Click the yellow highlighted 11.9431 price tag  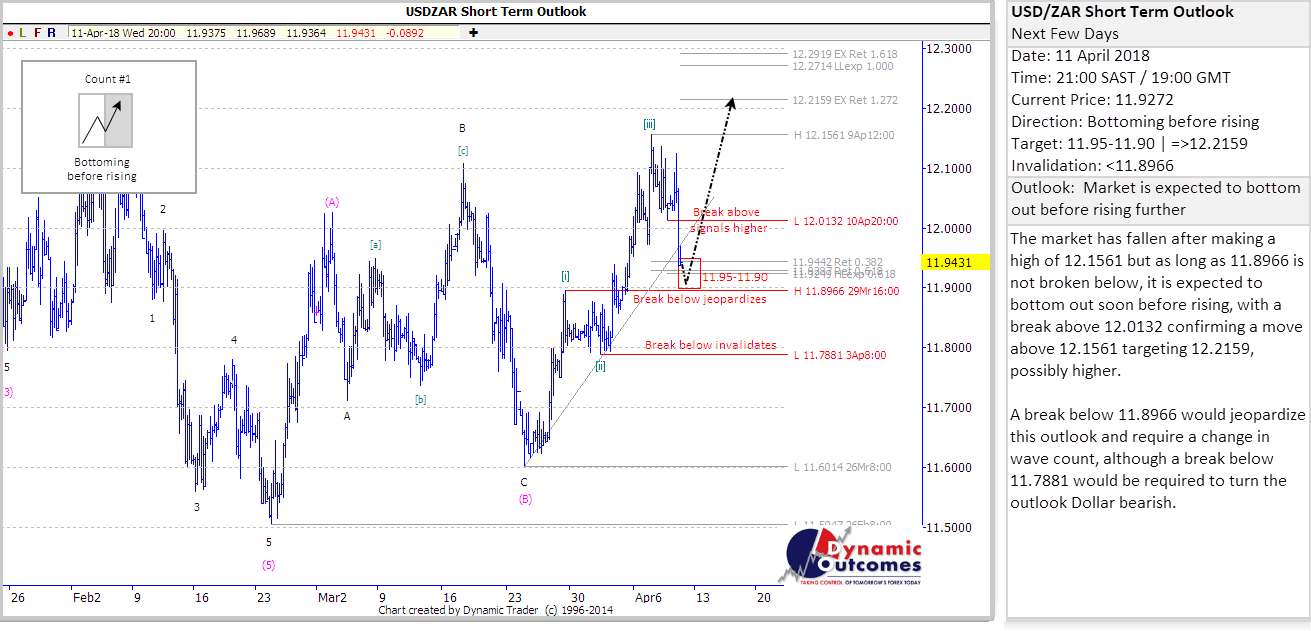point(956,262)
